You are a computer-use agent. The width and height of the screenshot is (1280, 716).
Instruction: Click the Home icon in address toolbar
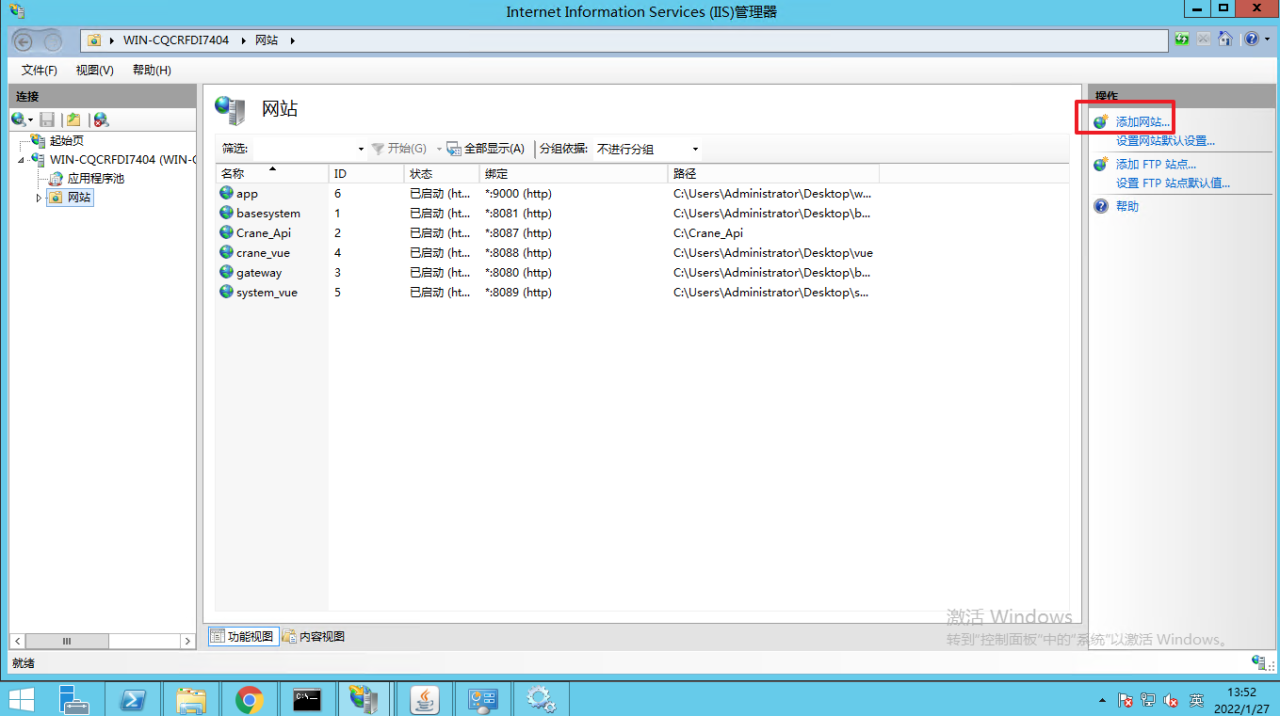(1225, 40)
